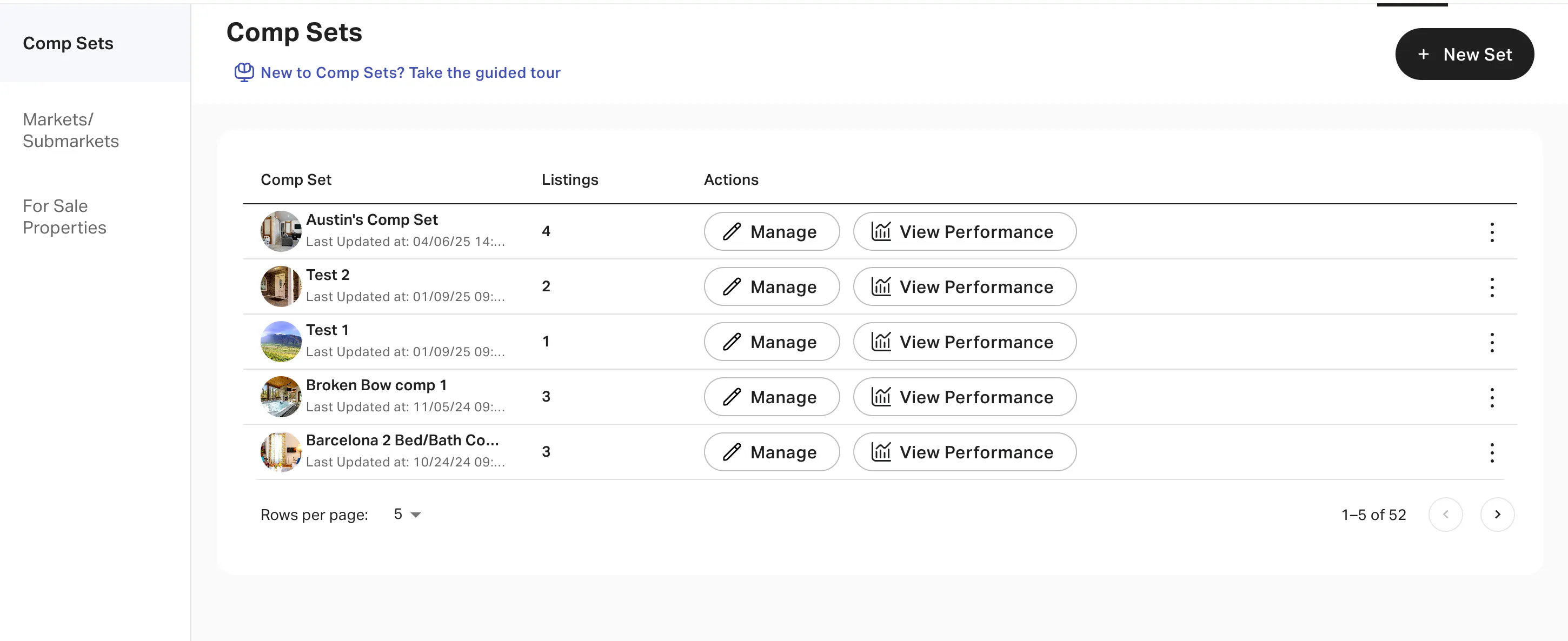Manage the Test 1 comp set
This screenshot has width=1568, height=641.
[x=771, y=342]
